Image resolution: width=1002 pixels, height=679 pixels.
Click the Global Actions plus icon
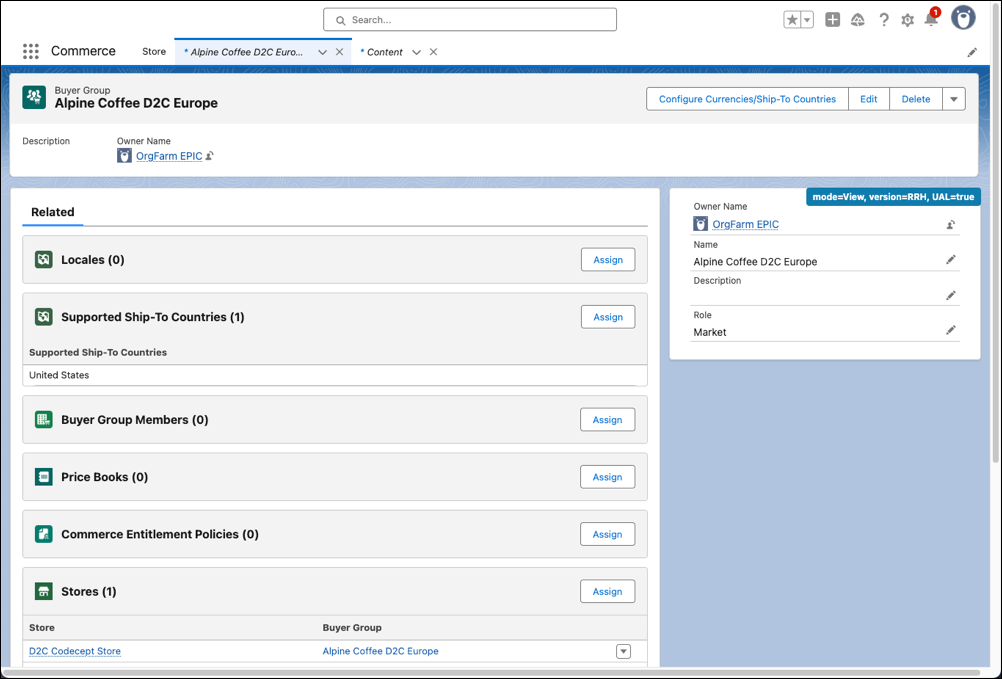pos(832,20)
